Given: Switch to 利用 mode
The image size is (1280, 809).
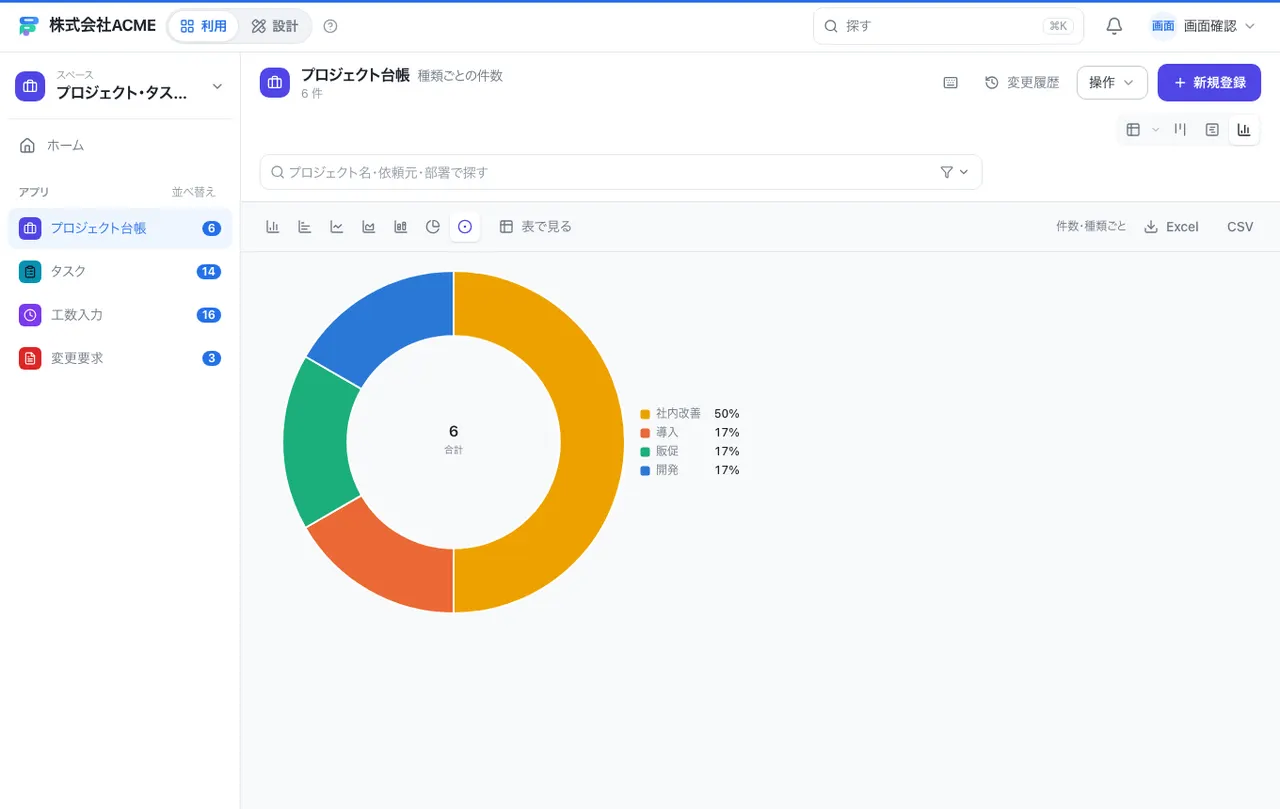Looking at the screenshot, I should tap(203, 26).
